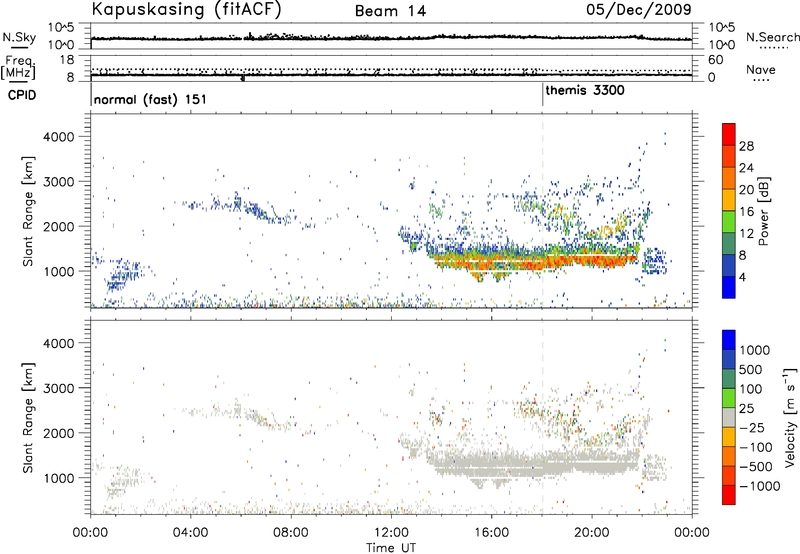Pick the yellow-orange 16–20 dB Power color segment
Screen dimensions: 800x554
tap(729, 199)
